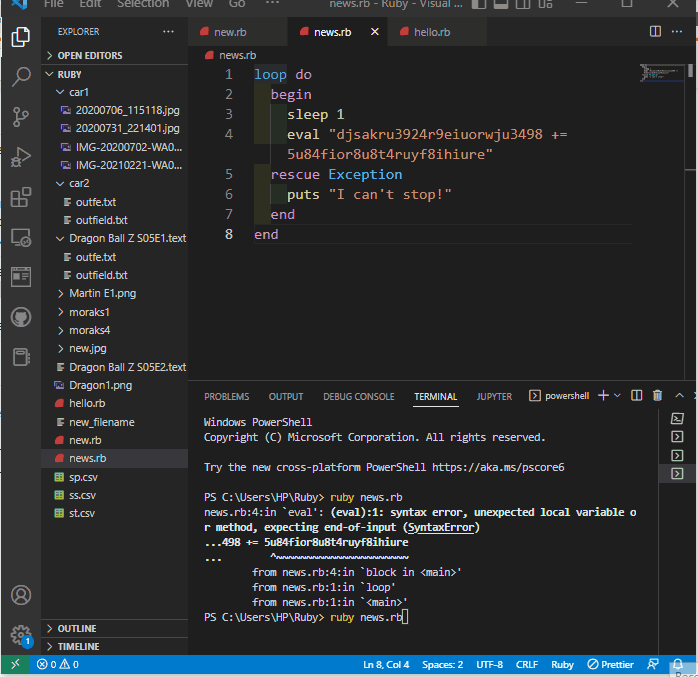Show notifications using the bell icon

(x=679, y=664)
